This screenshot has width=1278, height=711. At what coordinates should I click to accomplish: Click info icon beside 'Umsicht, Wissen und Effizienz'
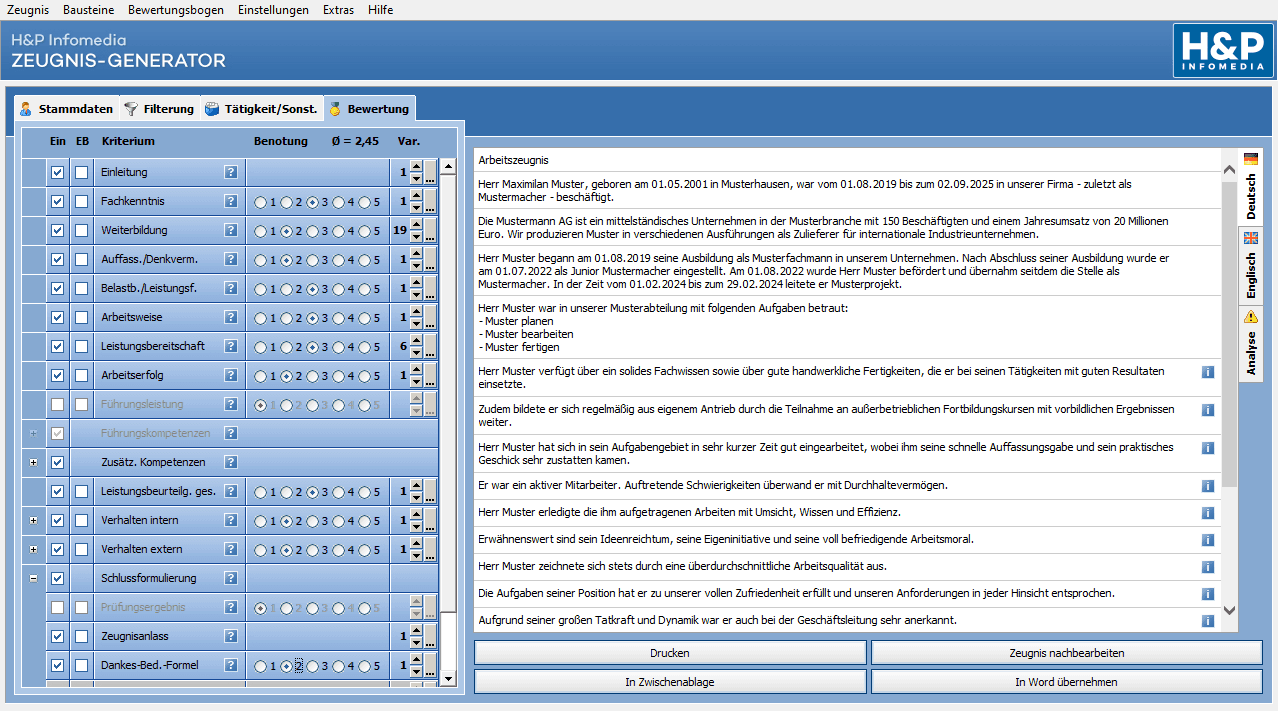coord(1207,513)
